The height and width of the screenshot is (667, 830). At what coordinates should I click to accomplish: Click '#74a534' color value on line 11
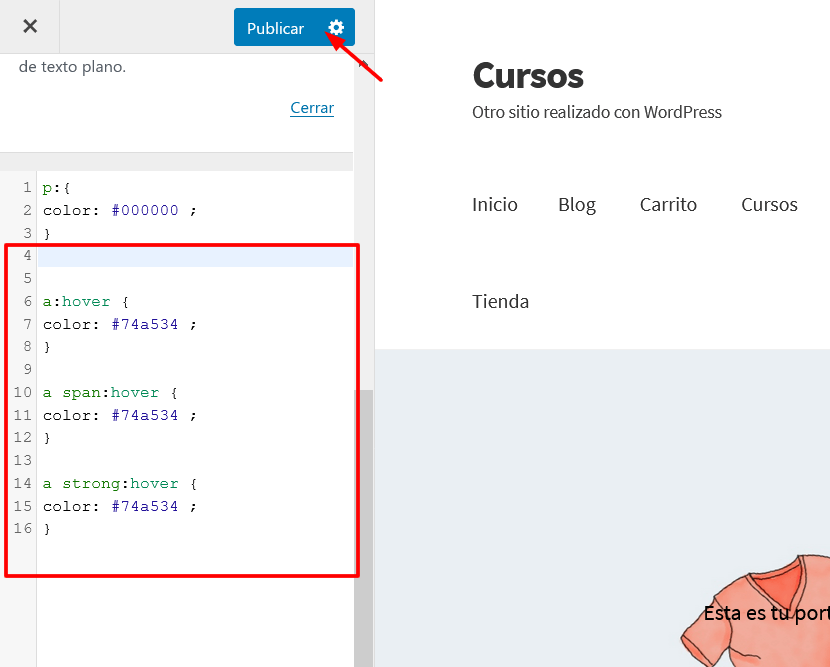[x=145, y=416]
